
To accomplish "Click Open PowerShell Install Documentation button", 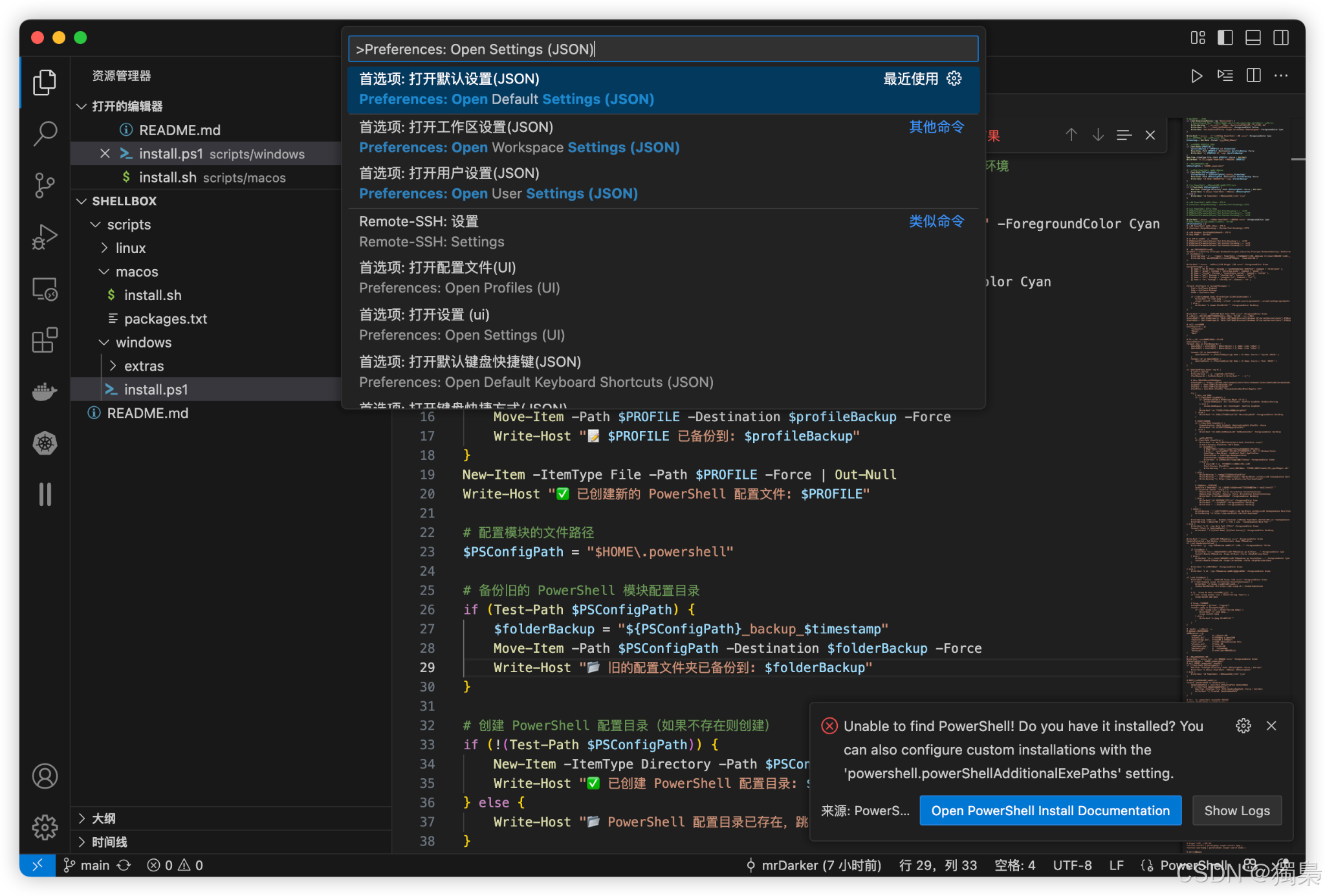I will [1049, 810].
